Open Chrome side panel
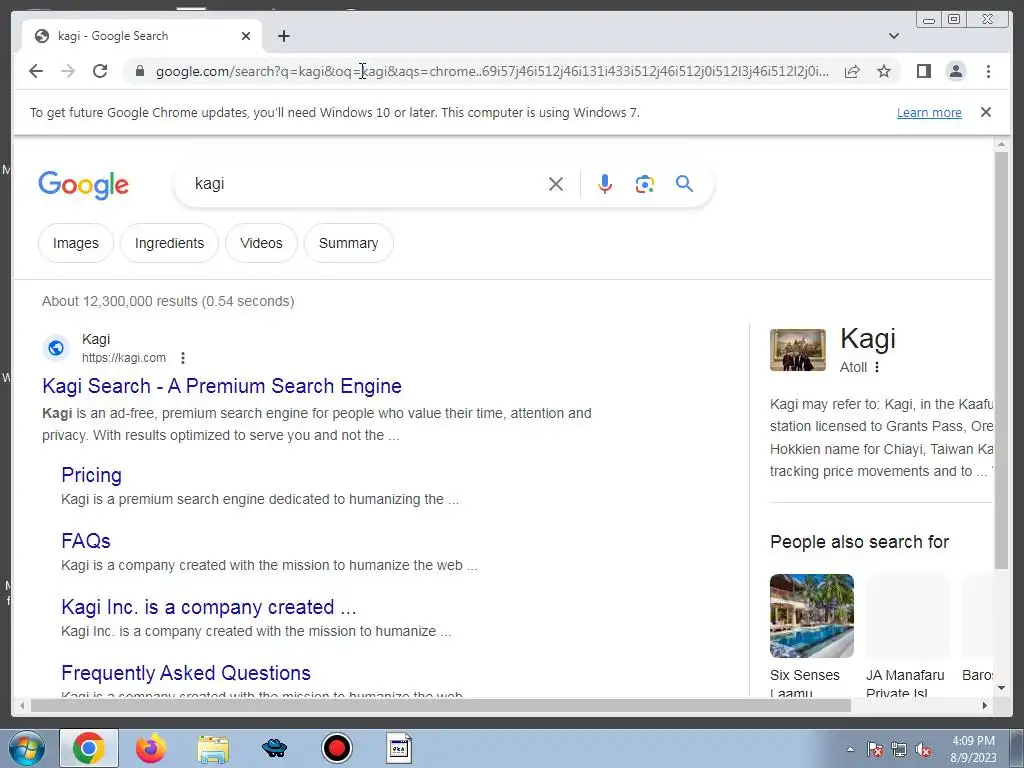This screenshot has width=1024, height=768. 923,71
